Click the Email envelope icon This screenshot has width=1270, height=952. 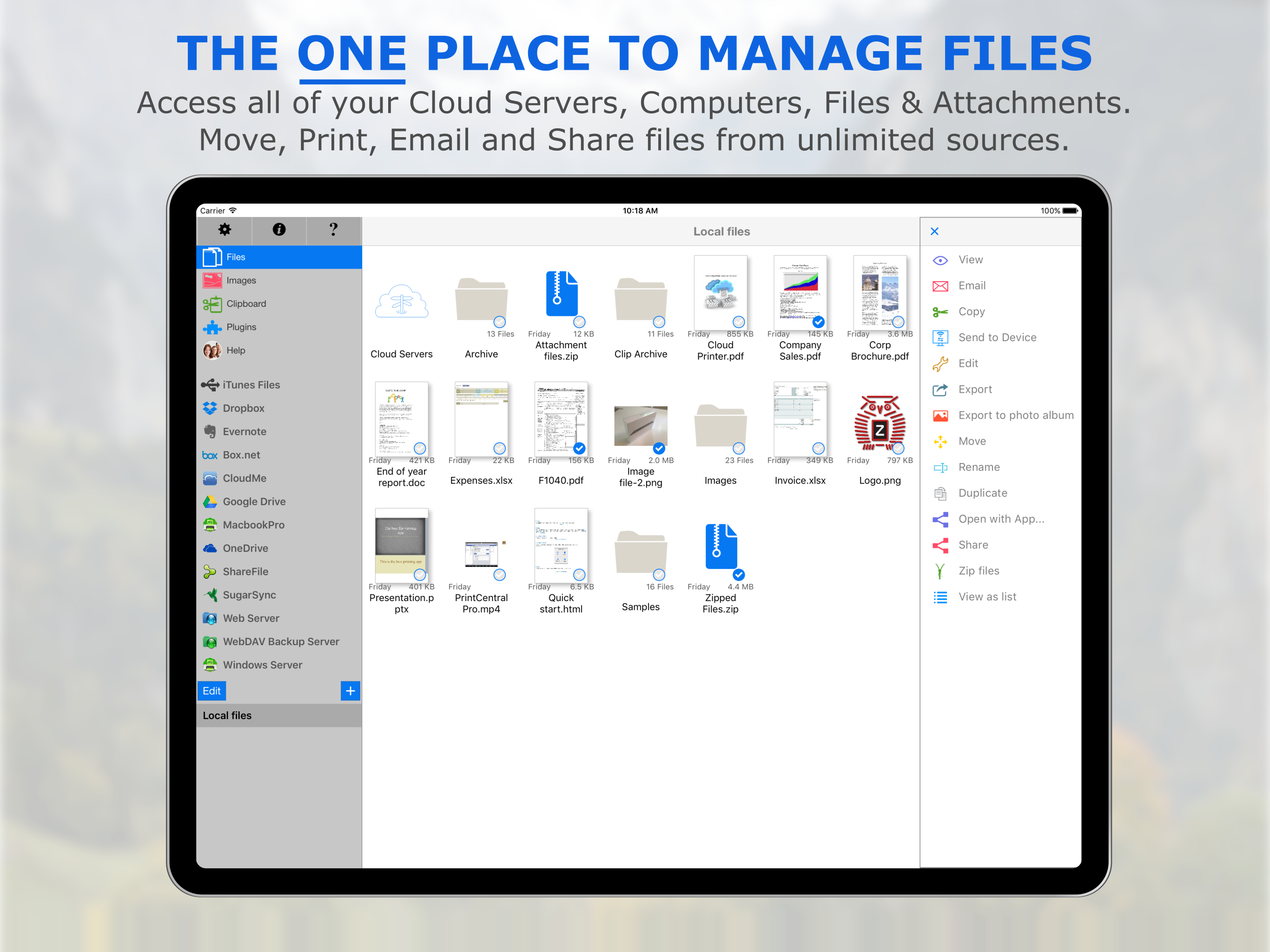(940, 286)
